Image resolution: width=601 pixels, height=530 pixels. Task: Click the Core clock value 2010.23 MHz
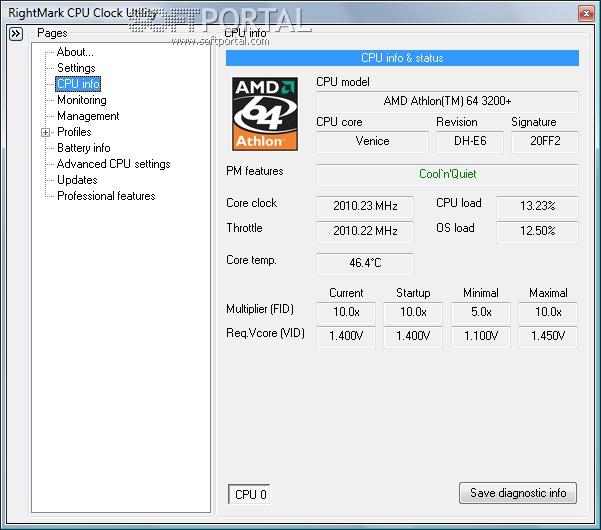pyautogui.click(x=365, y=207)
